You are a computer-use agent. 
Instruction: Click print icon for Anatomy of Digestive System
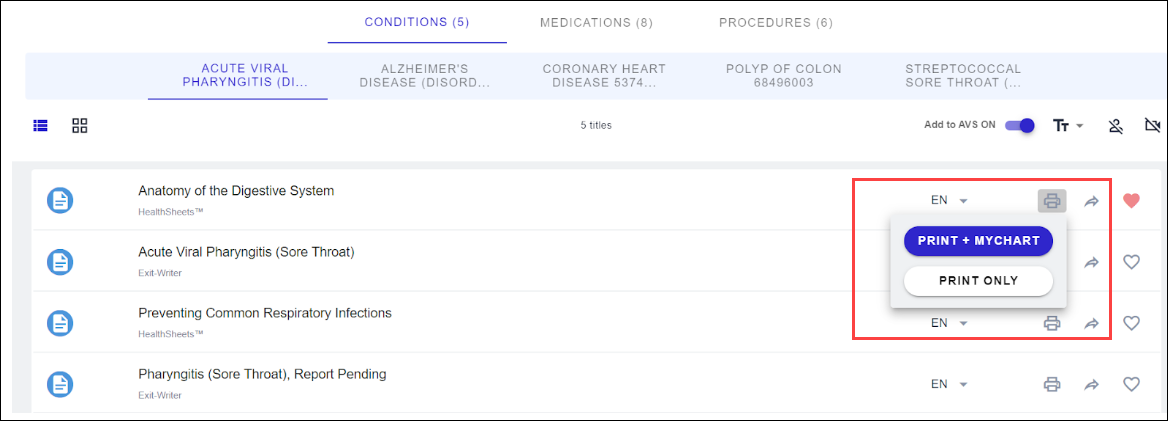pyautogui.click(x=1052, y=201)
